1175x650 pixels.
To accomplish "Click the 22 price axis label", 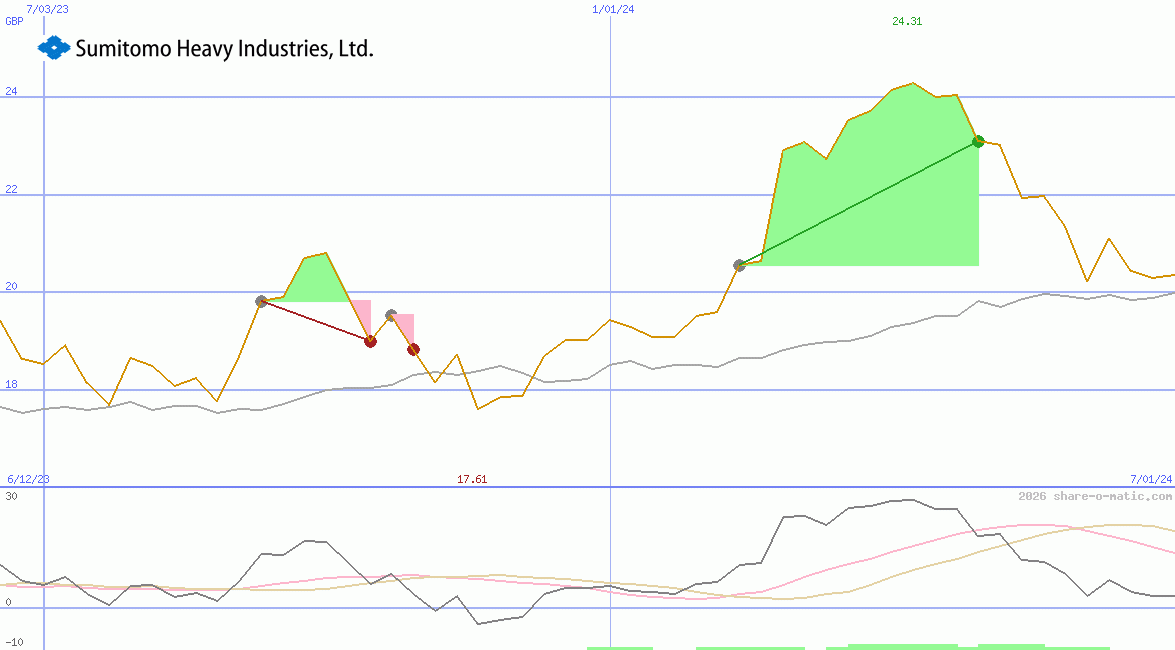I will pyautogui.click(x=11, y=189).
